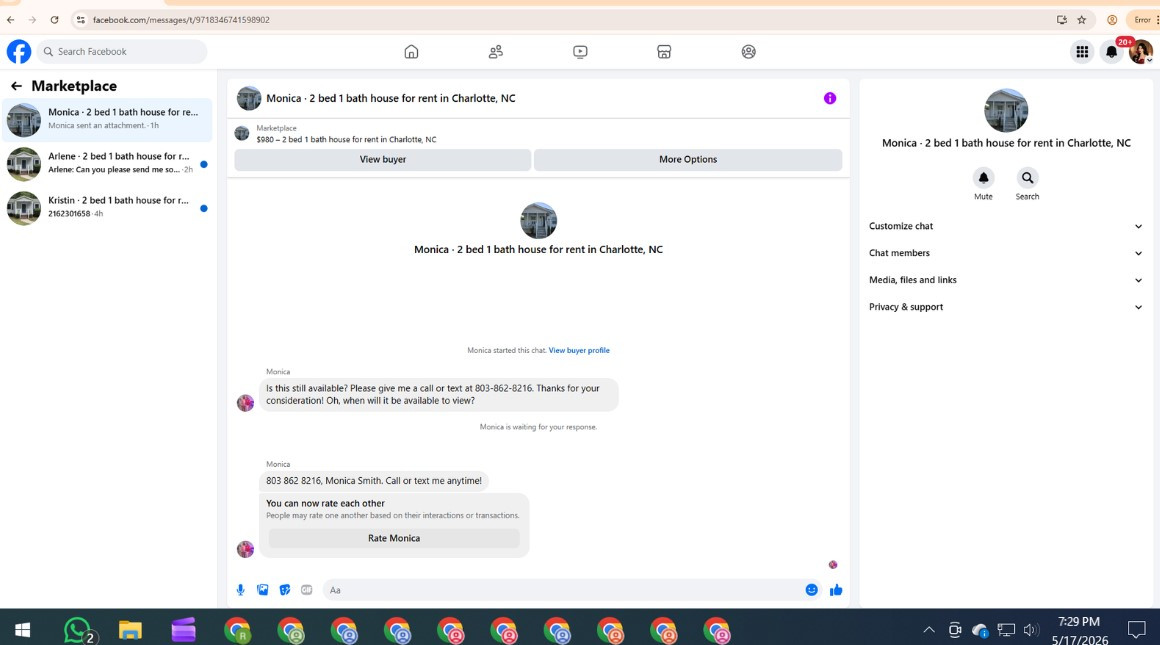Click the message '803 862 8216, Monica Smith'
The image size is (1160, 645).
point(374,481)
